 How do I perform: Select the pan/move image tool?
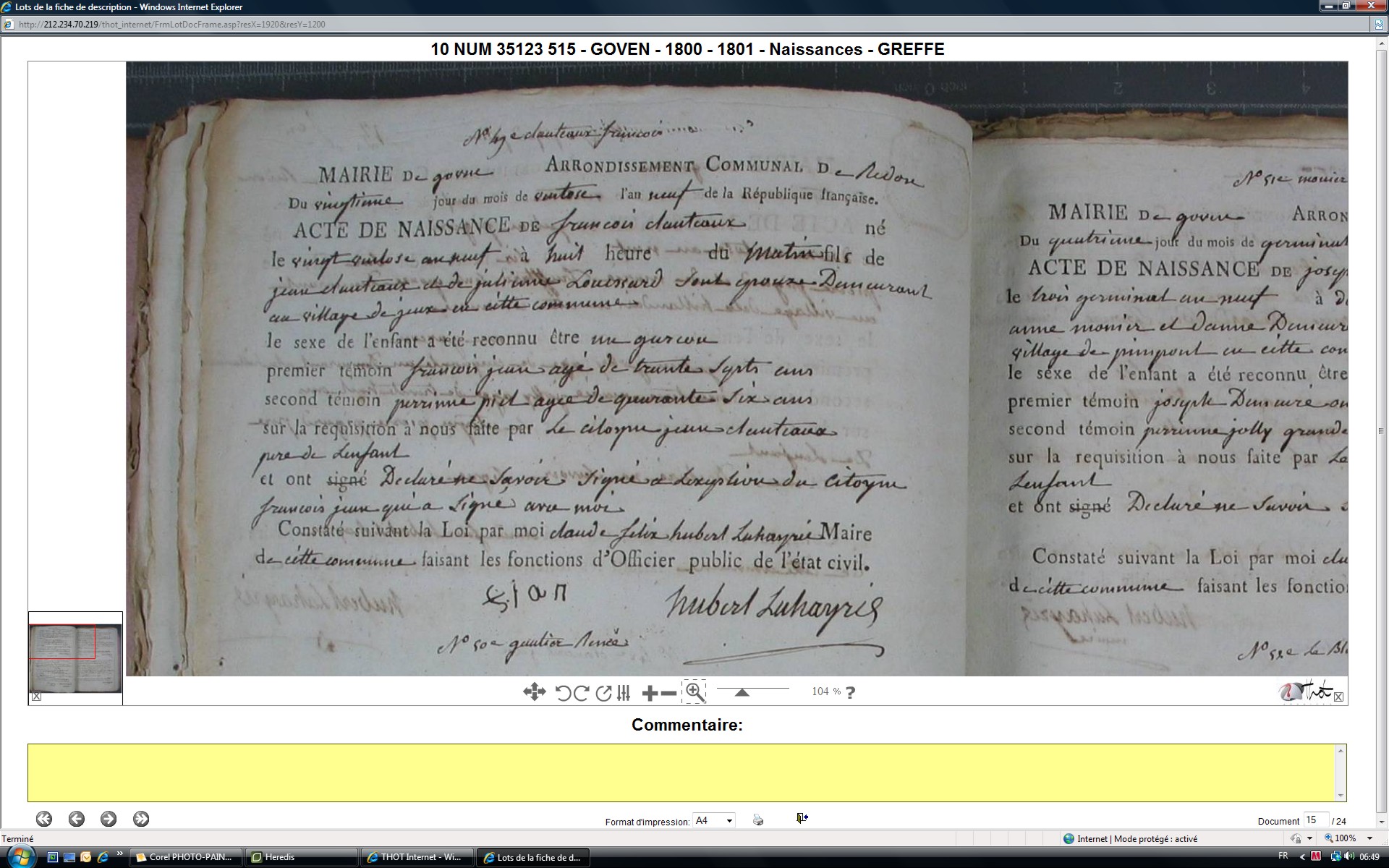click(534, 692)
